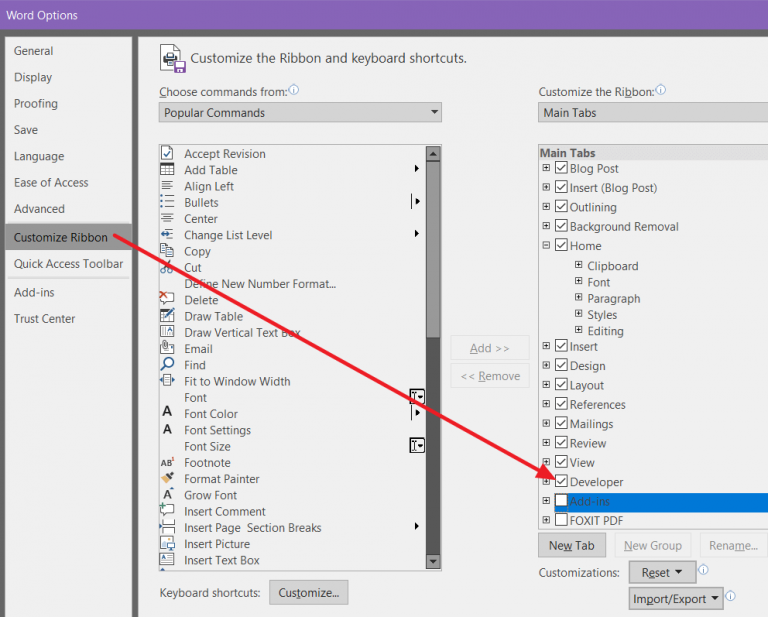
Task: Enable the FOXIT PDF tab checkbox
Action: (561, 520)
